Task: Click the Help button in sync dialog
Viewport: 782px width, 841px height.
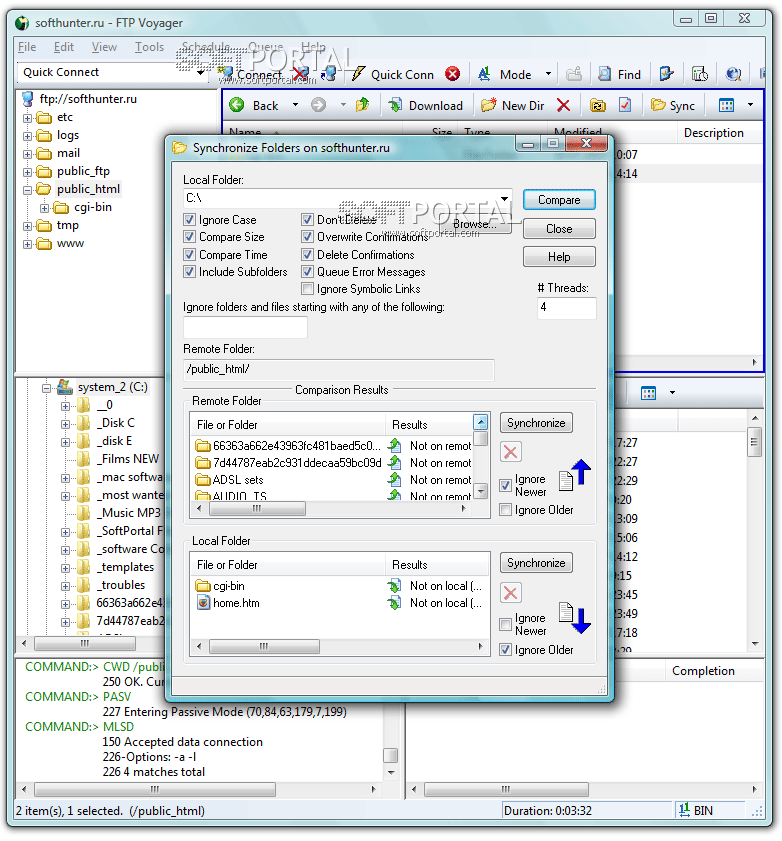Action: point(559,257)
